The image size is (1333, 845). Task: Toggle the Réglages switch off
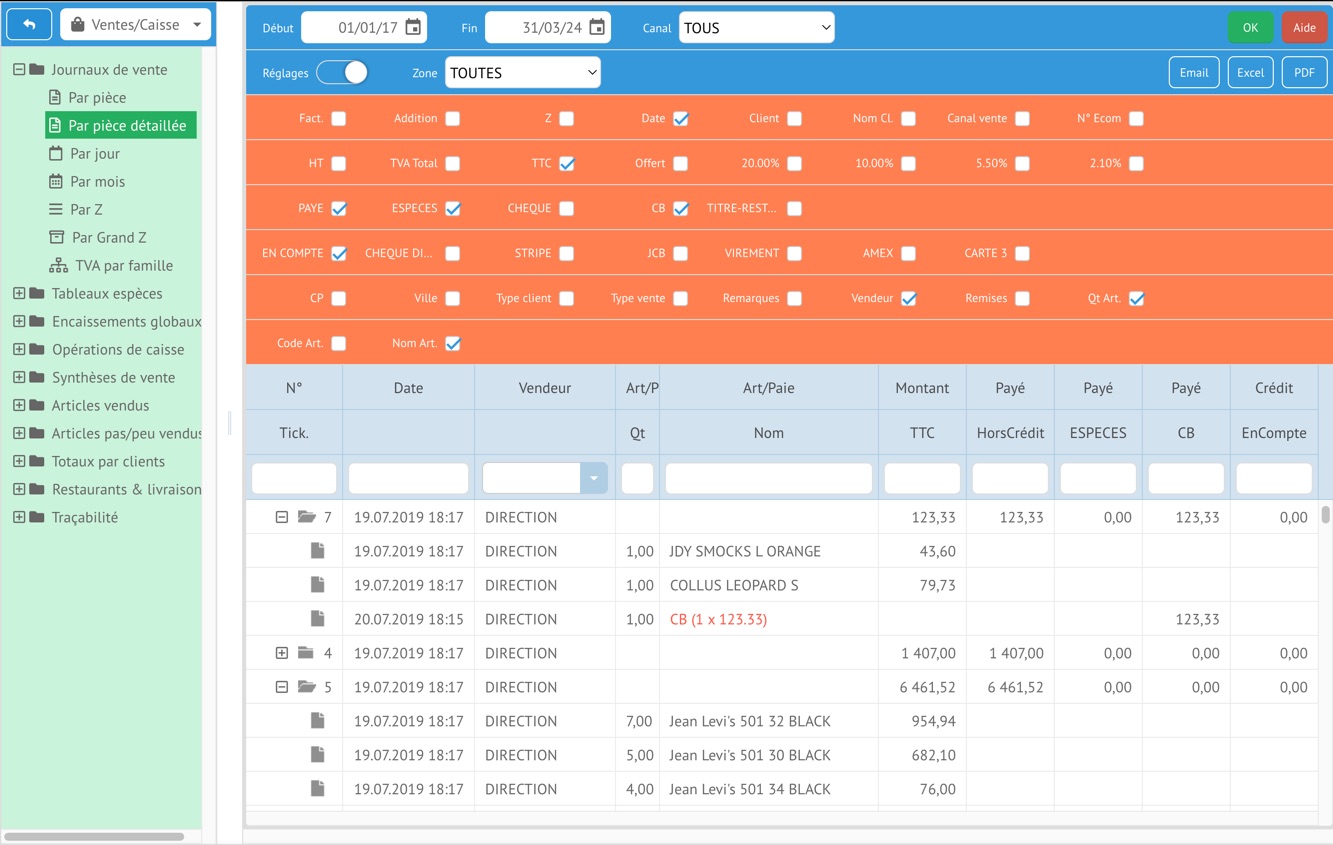343,72
